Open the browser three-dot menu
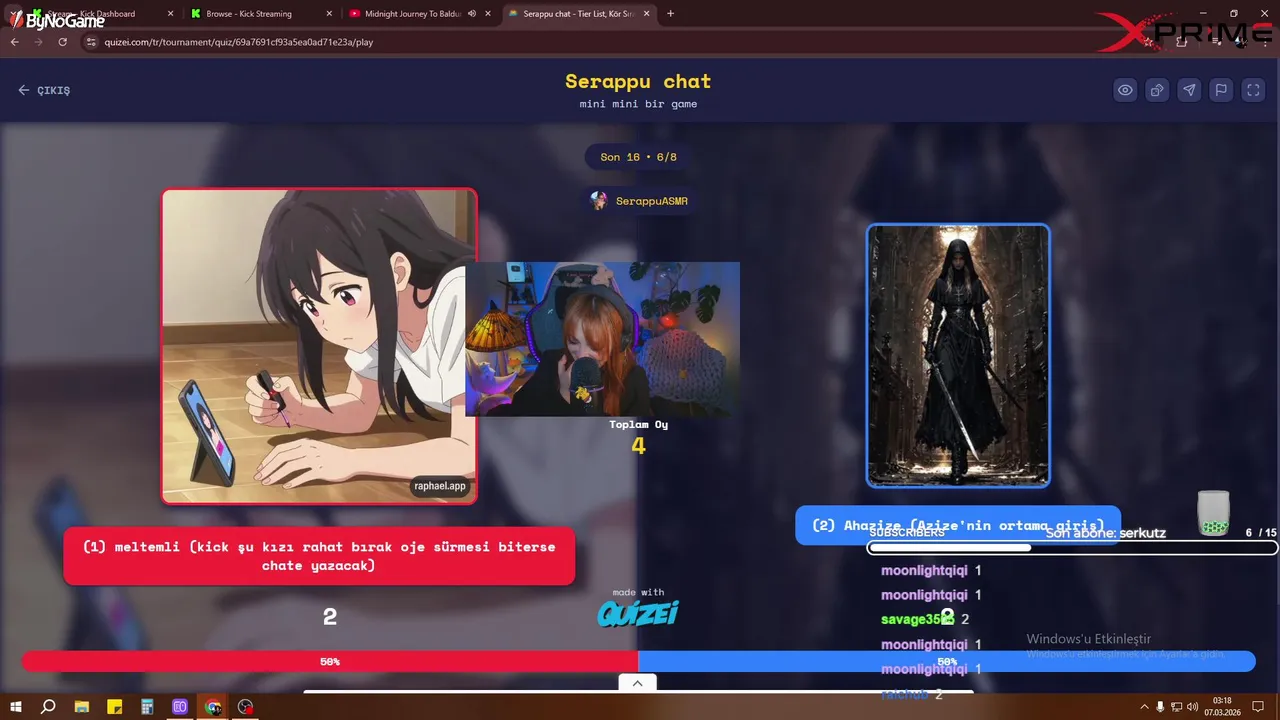 [x=1263, y=42]
